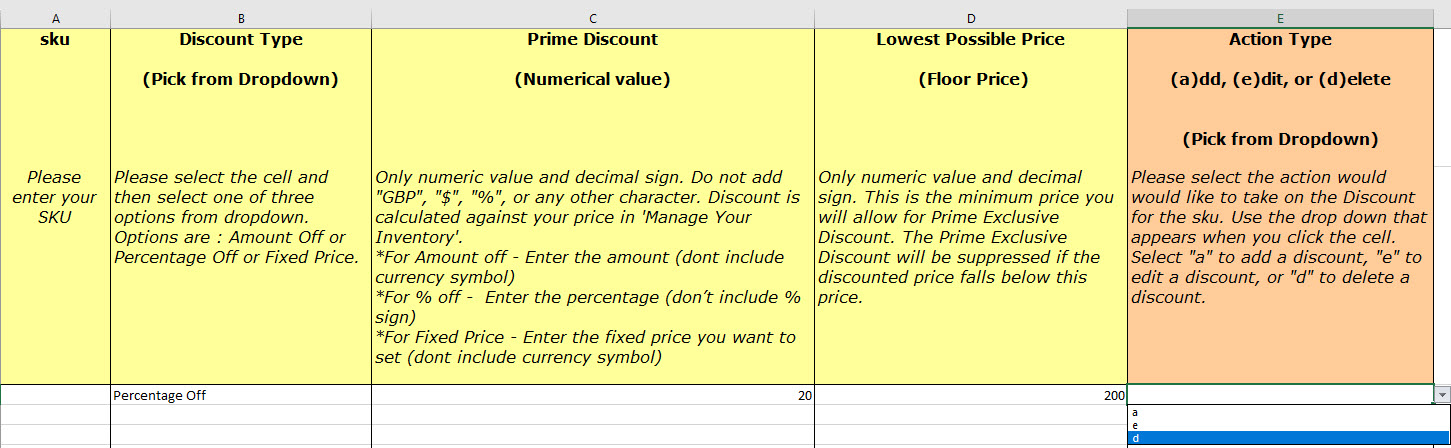1451x448 pixels.
Task: Click the Floor Price cell with 200
Action: [971, 395]
